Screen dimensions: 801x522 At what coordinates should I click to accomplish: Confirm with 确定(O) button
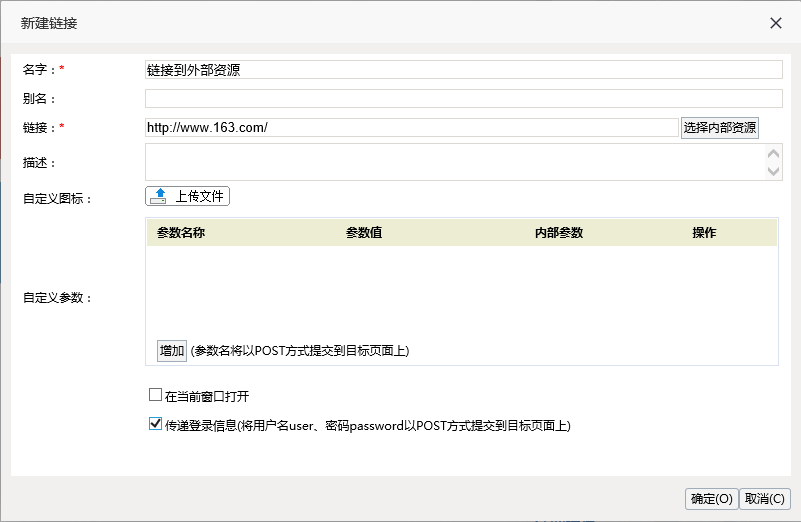(712, 499)
